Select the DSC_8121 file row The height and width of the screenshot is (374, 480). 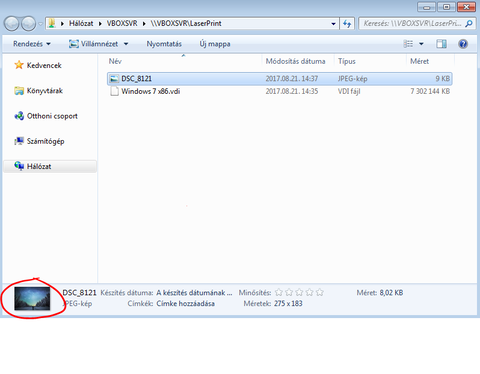tap(280, 79)
